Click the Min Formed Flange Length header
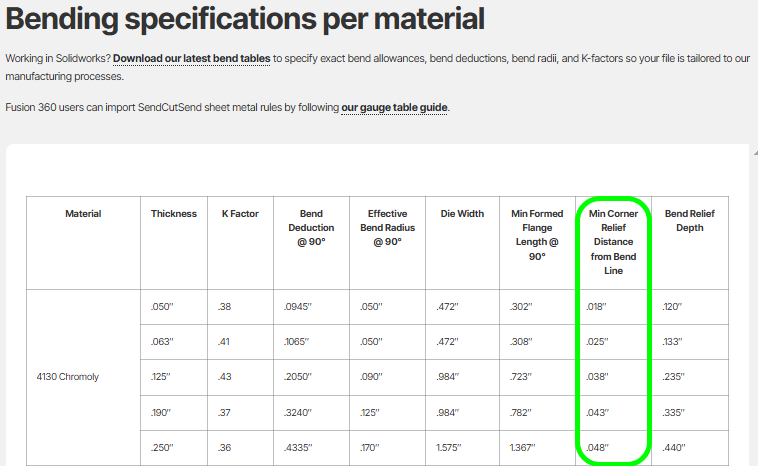Screen dimensions: 758x466 [x=537, y=234]
